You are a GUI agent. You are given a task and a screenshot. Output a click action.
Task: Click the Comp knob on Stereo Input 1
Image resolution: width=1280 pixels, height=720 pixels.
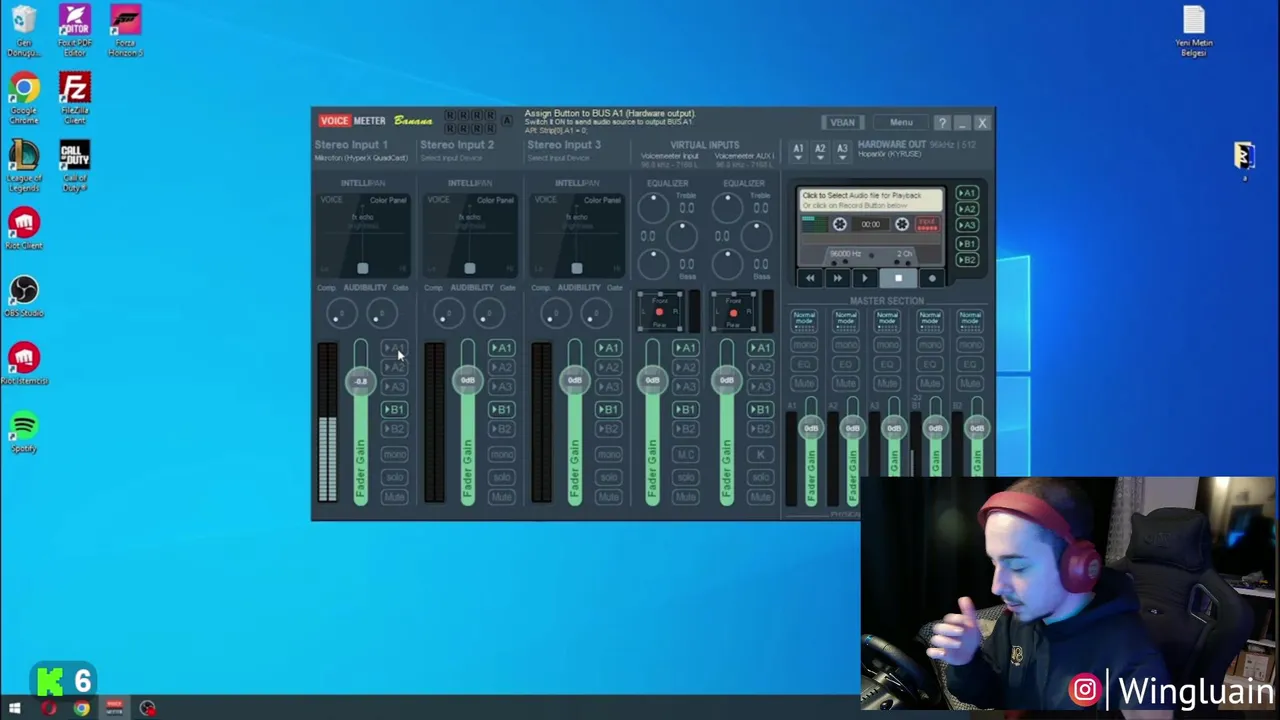(341, 315)
